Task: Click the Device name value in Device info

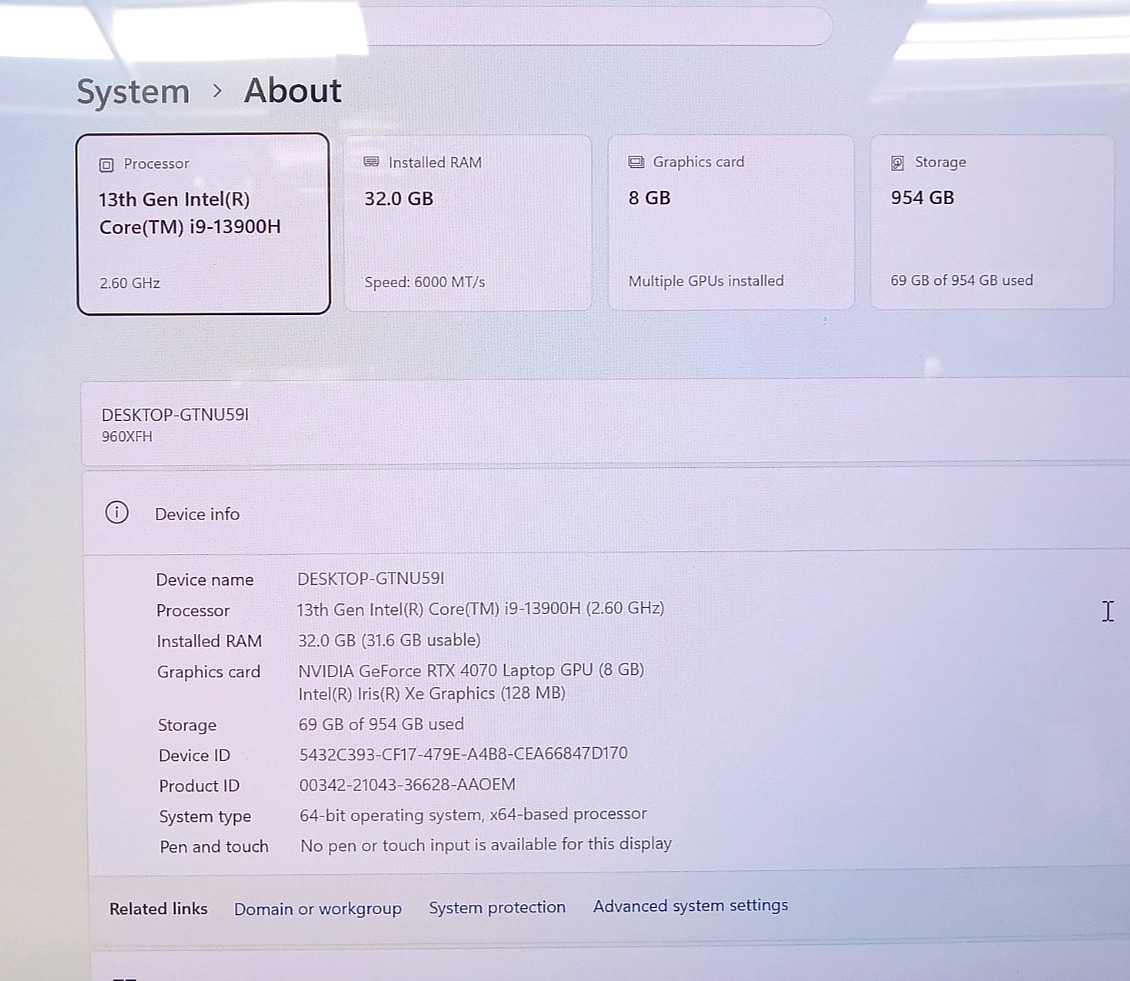Action: 371,579
